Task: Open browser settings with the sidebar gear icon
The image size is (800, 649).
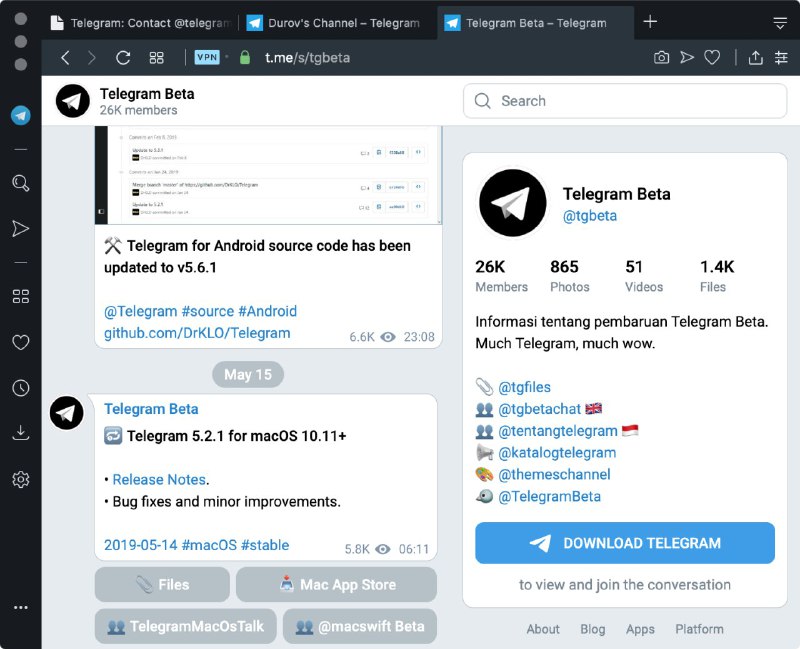Action: pyautogui.click(x=20, y=479)
